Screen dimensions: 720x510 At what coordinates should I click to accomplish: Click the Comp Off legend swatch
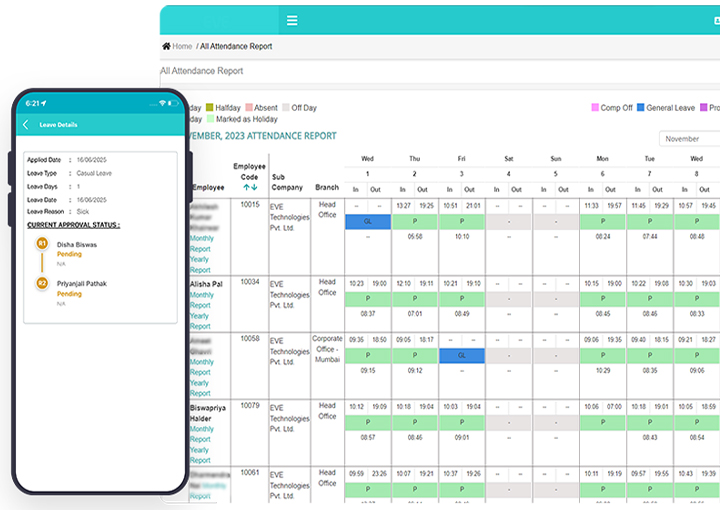[x=595, y=107]
